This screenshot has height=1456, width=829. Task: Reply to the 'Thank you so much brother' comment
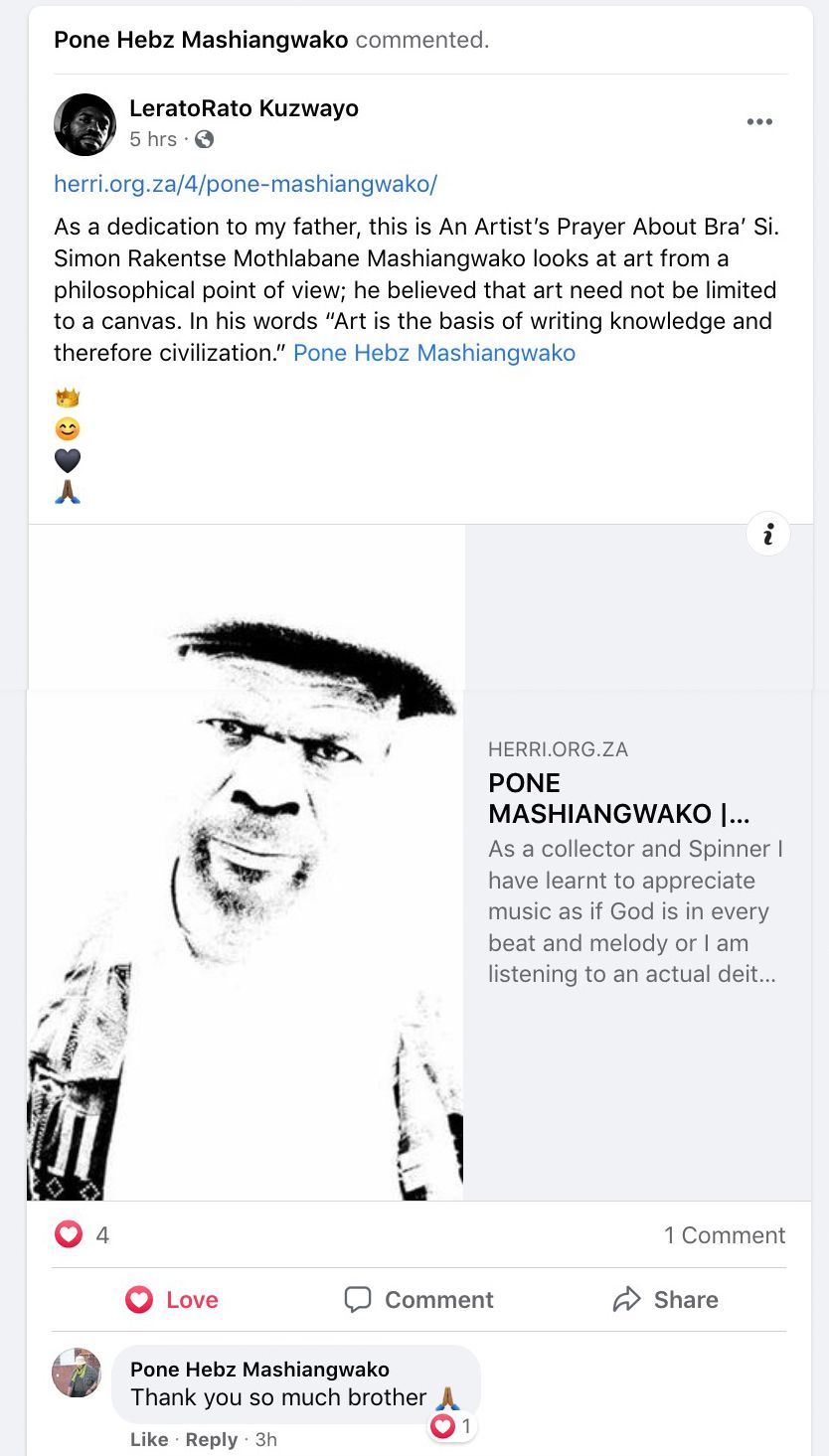tap(212, 1439)
